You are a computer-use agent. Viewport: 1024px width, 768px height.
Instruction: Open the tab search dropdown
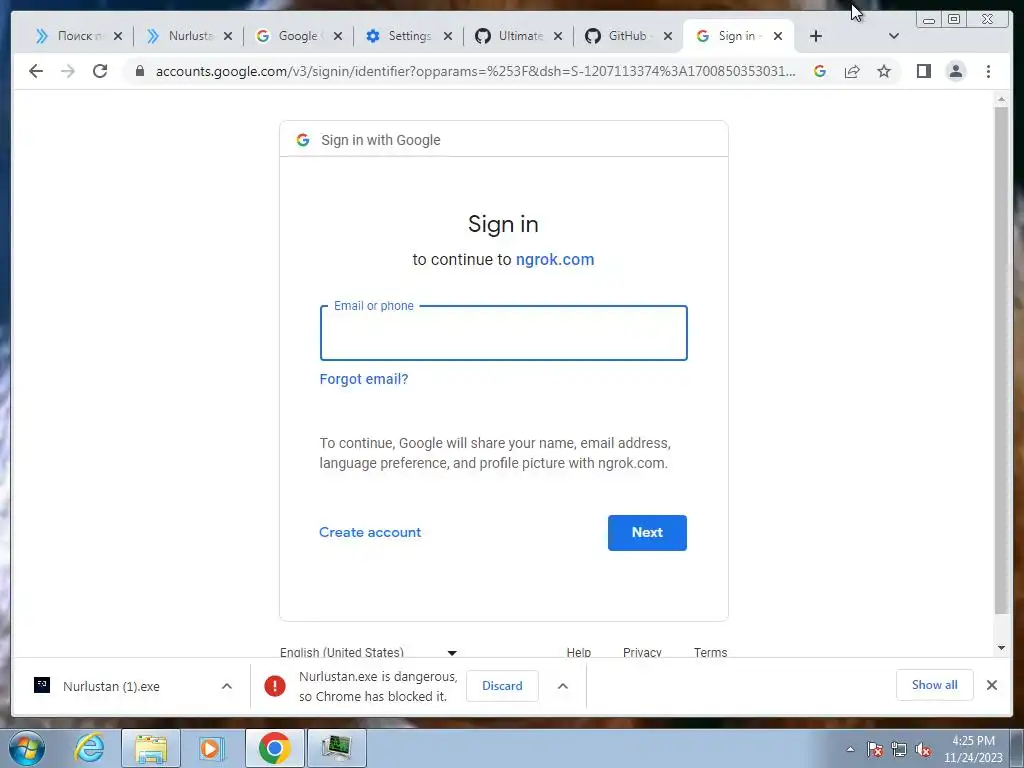pyautogui.click(x=894, y=37)
